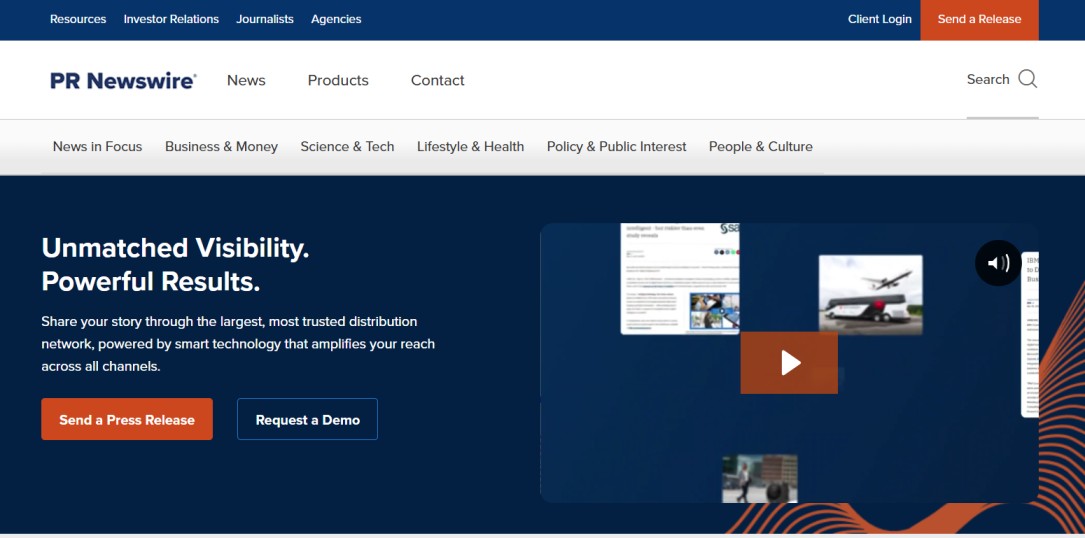1085x538 pixels.
Task: Expand the Products menu
Action: click(338, 80)
